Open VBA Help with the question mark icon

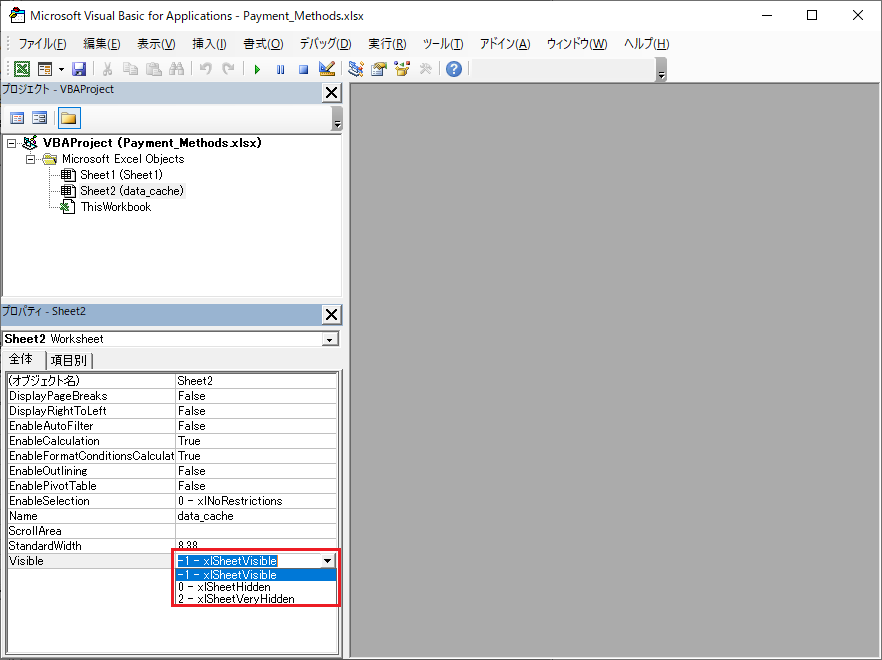tap(454, 69)
